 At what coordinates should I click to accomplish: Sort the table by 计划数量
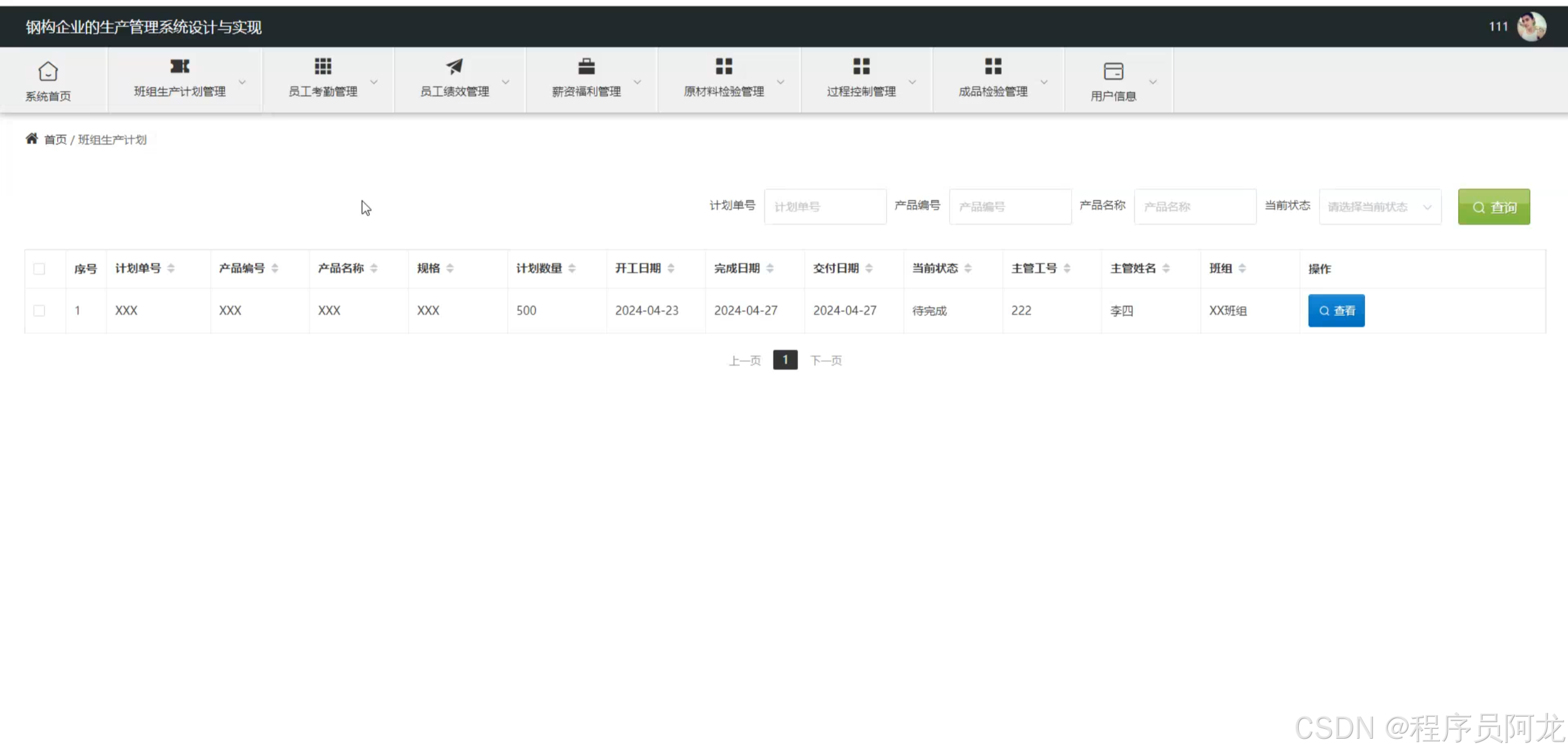(572, 268)
